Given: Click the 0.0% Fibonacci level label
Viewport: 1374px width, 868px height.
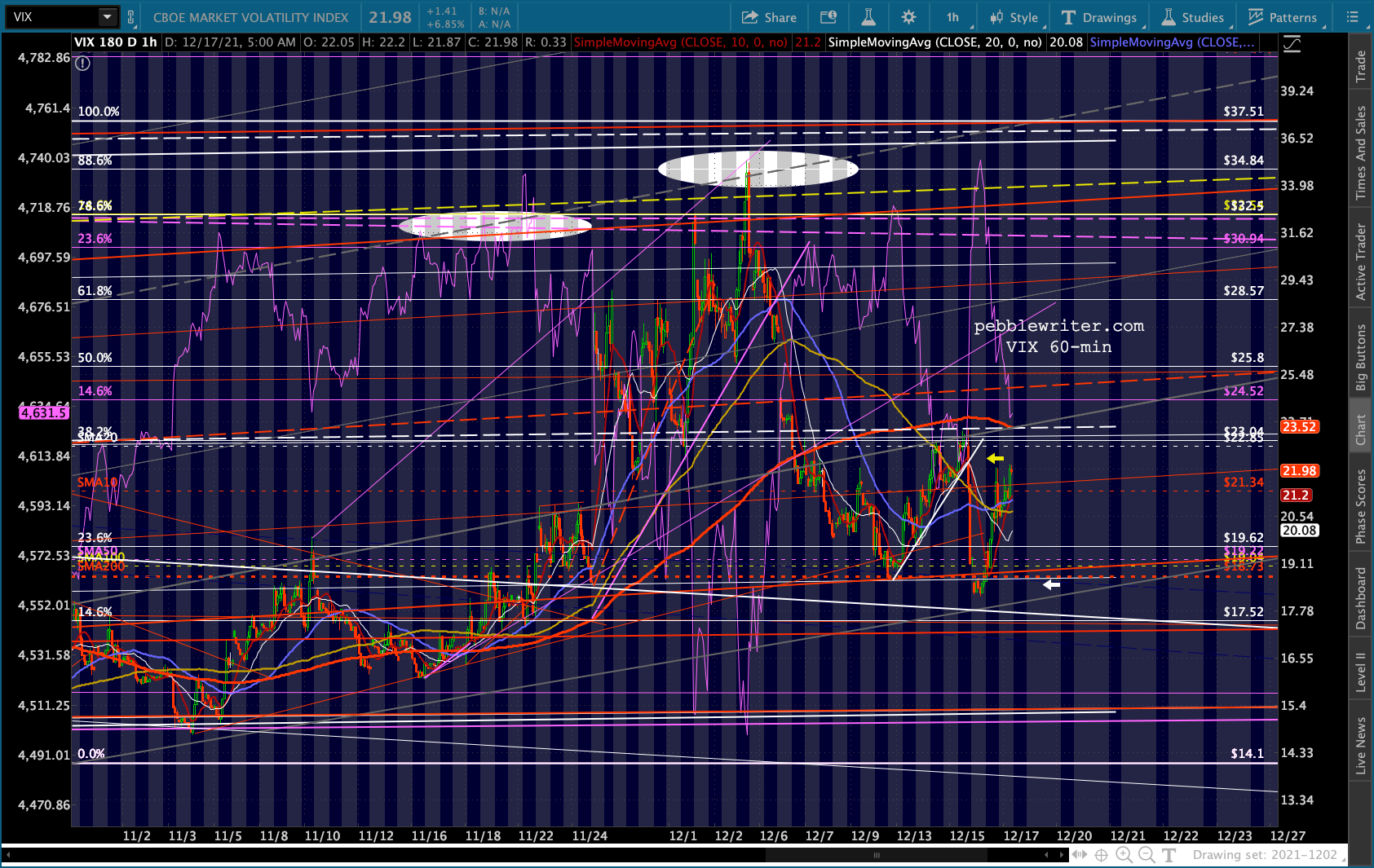Looking at the screenshot, I should tap(91, 754).
